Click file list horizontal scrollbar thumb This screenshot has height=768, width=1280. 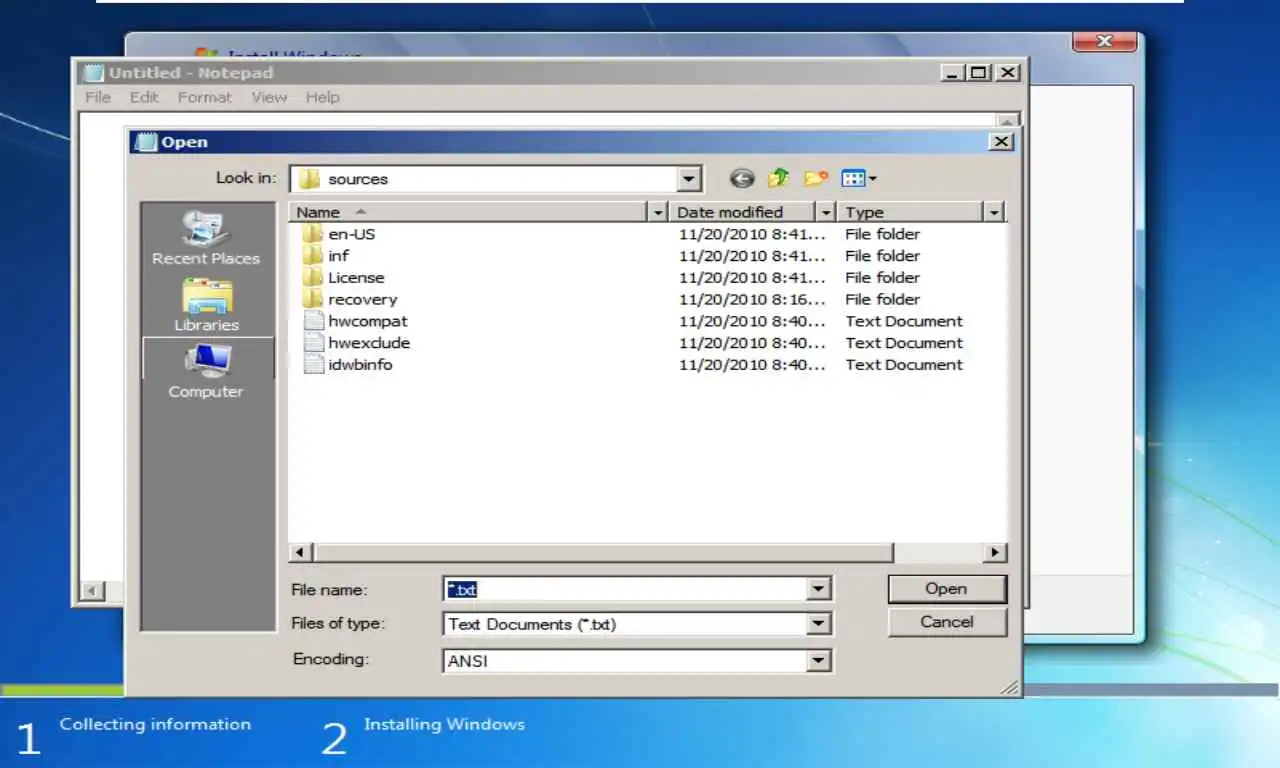[x=604, y=552]
